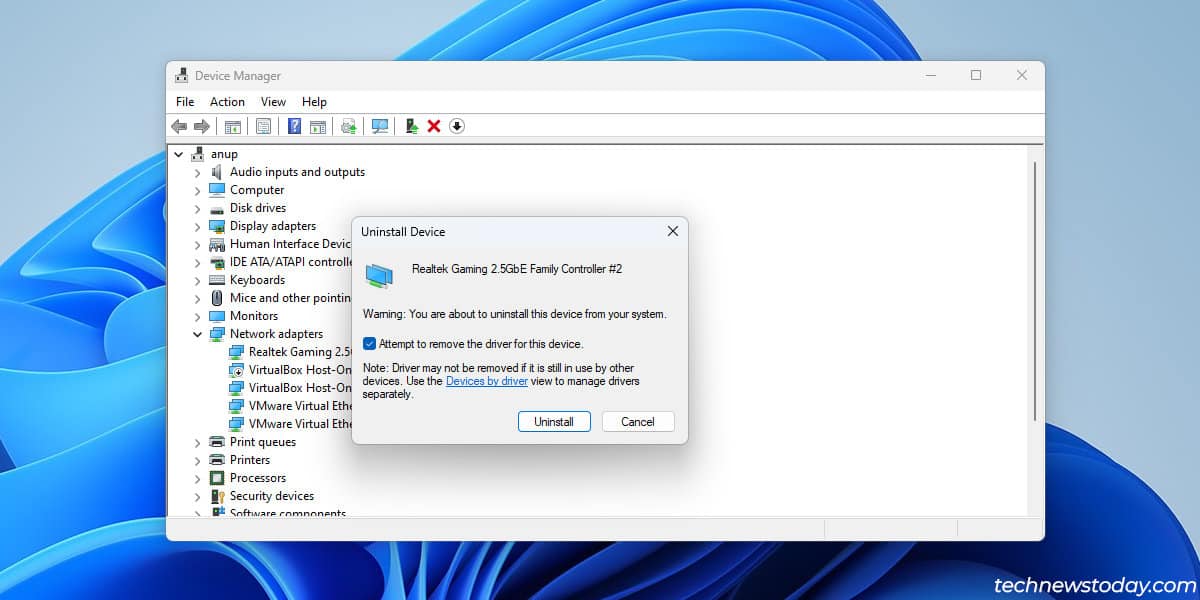This screenshot has width=1200, height=600.
Task: Click the Disable device down-arrow toolbar icon
Action: point(457,126)
